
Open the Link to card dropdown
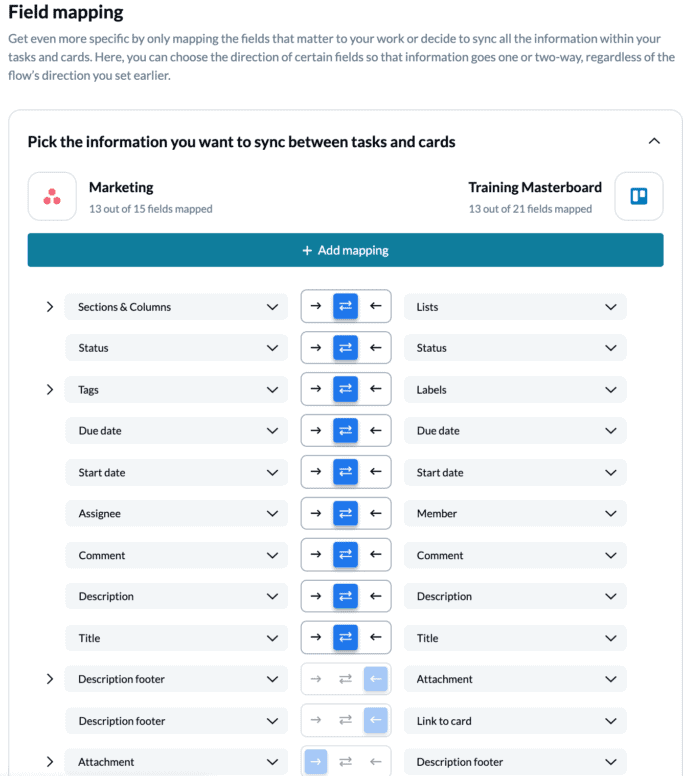pyautogui.click(x=515, y=721)
